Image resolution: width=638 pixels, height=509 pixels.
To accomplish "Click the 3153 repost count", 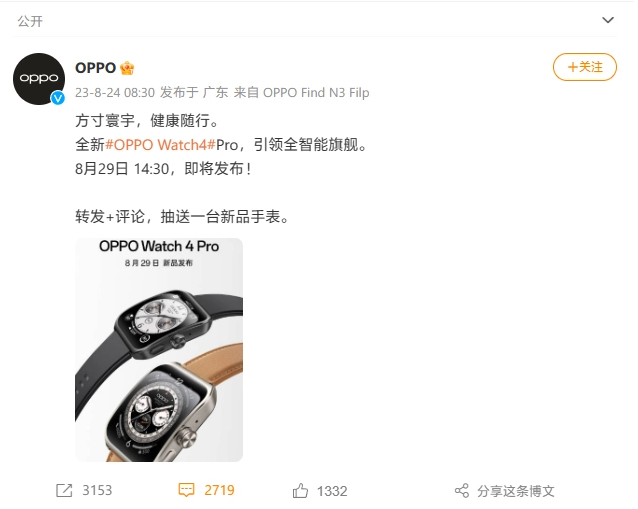I will (97, 491).
